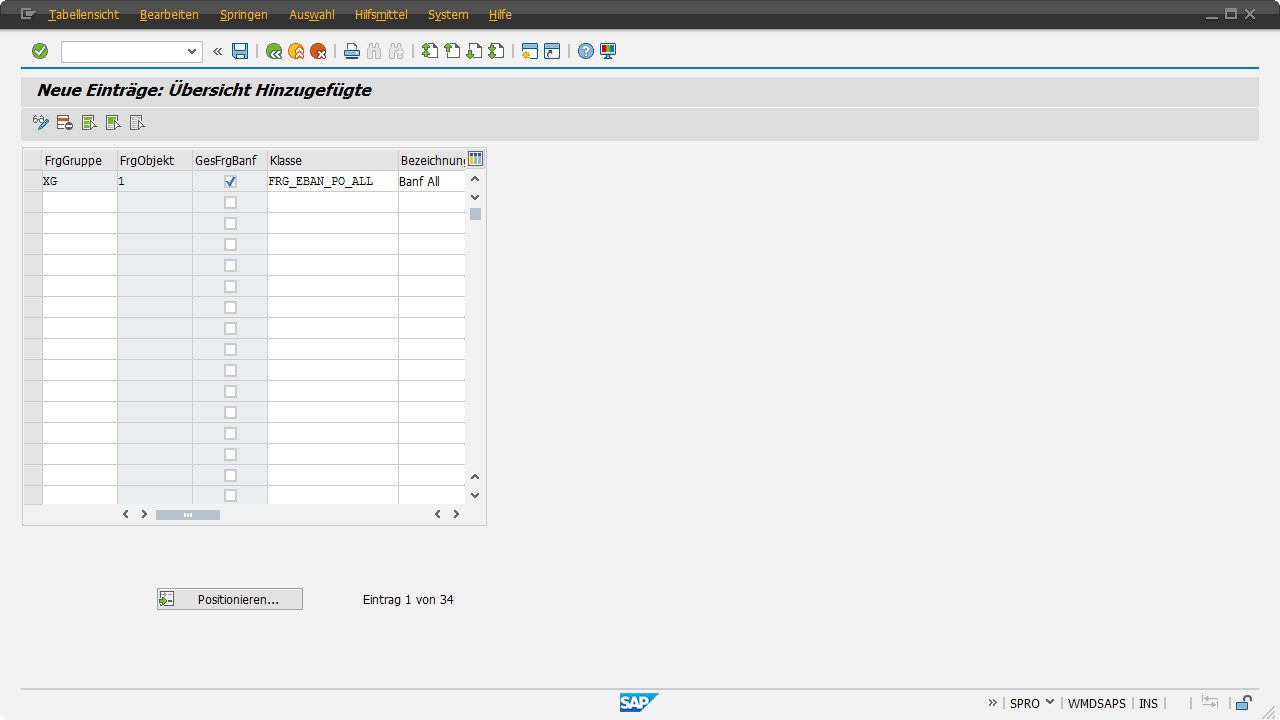Click the Positionieren... button
Viewport: 1280px width, 720px height.
click(x=230, y=599)
